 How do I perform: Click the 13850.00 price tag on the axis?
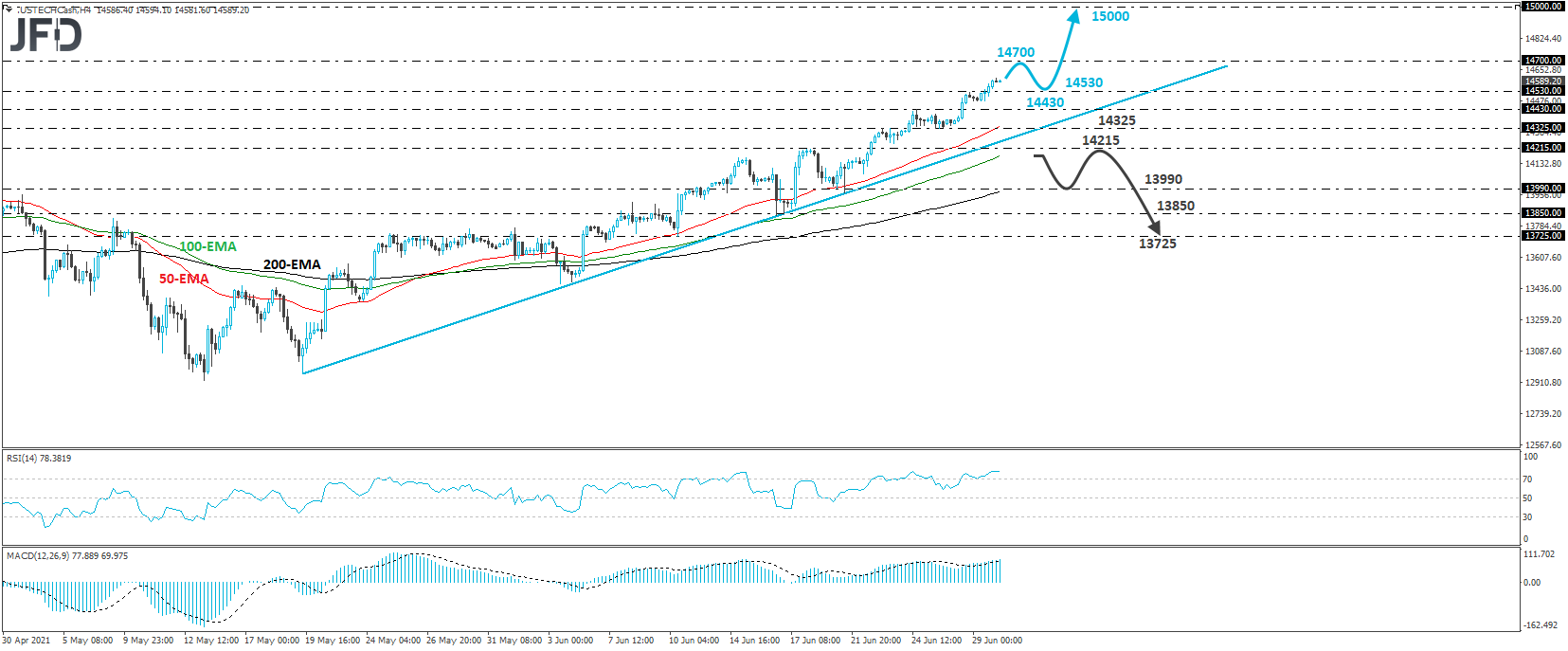pyautogui.click(x=1543, y=213)
